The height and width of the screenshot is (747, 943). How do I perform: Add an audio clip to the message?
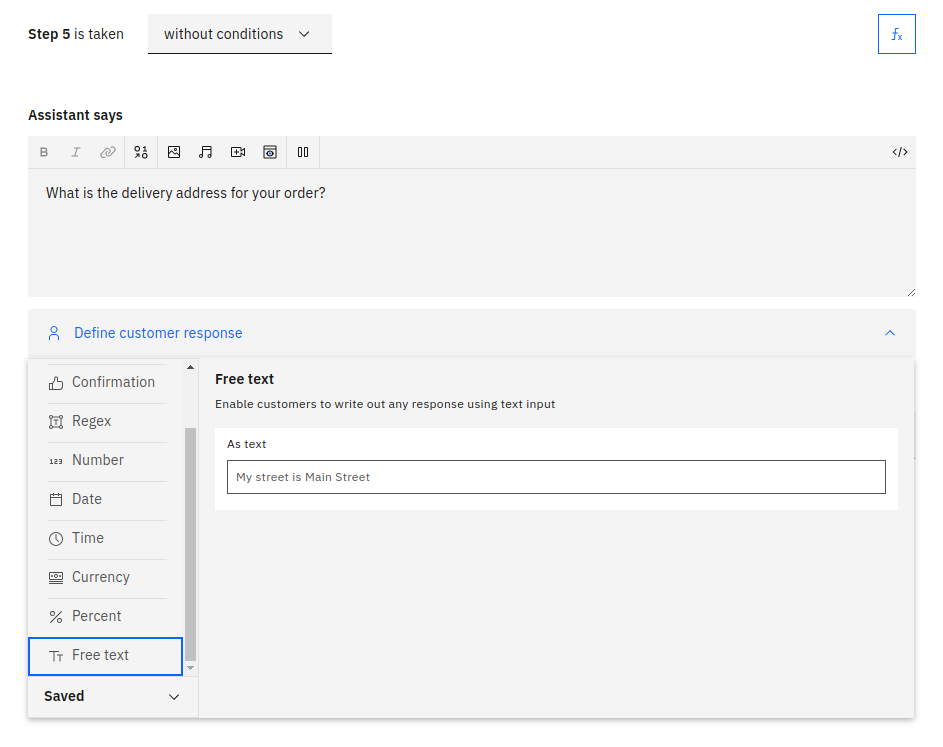[206, 152]
